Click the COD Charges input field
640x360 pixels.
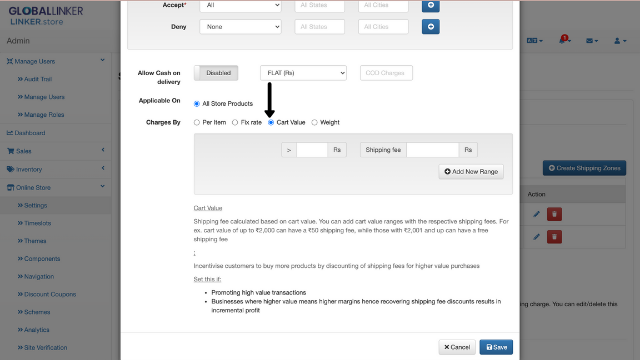point(386,73)
